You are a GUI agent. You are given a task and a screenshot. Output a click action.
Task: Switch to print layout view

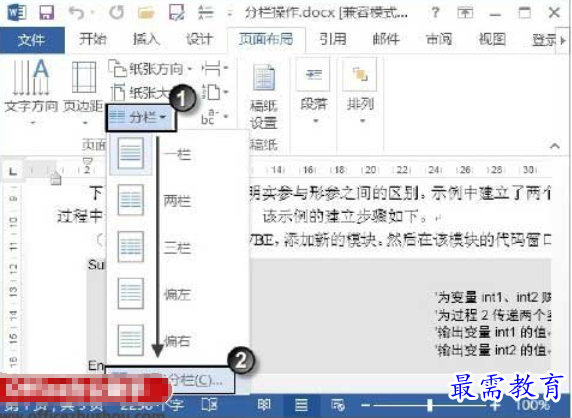(x=301, y=405)
